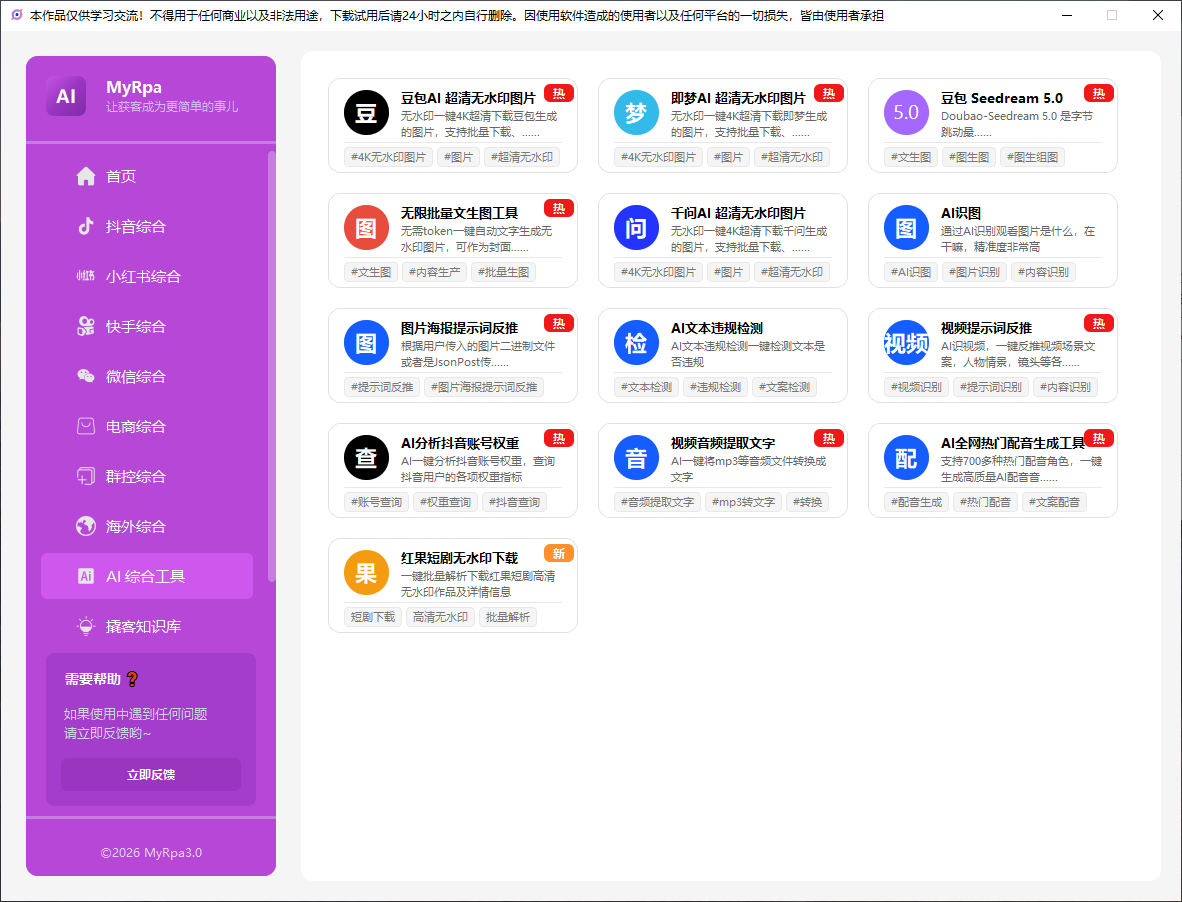Click the #热门配音 tag
The width and height of the screenshot is (1182, 902).
tap(986, 502)
